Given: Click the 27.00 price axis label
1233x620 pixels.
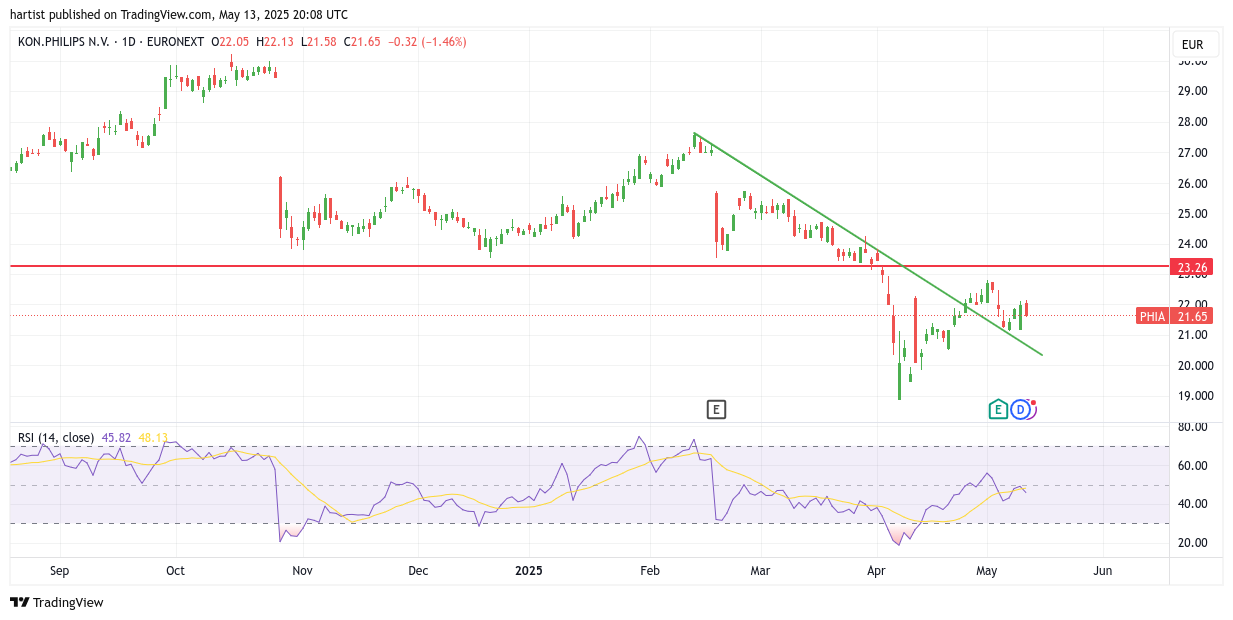Looking at the screenshot, I should pyautogui.click(x=1192, y=153).
